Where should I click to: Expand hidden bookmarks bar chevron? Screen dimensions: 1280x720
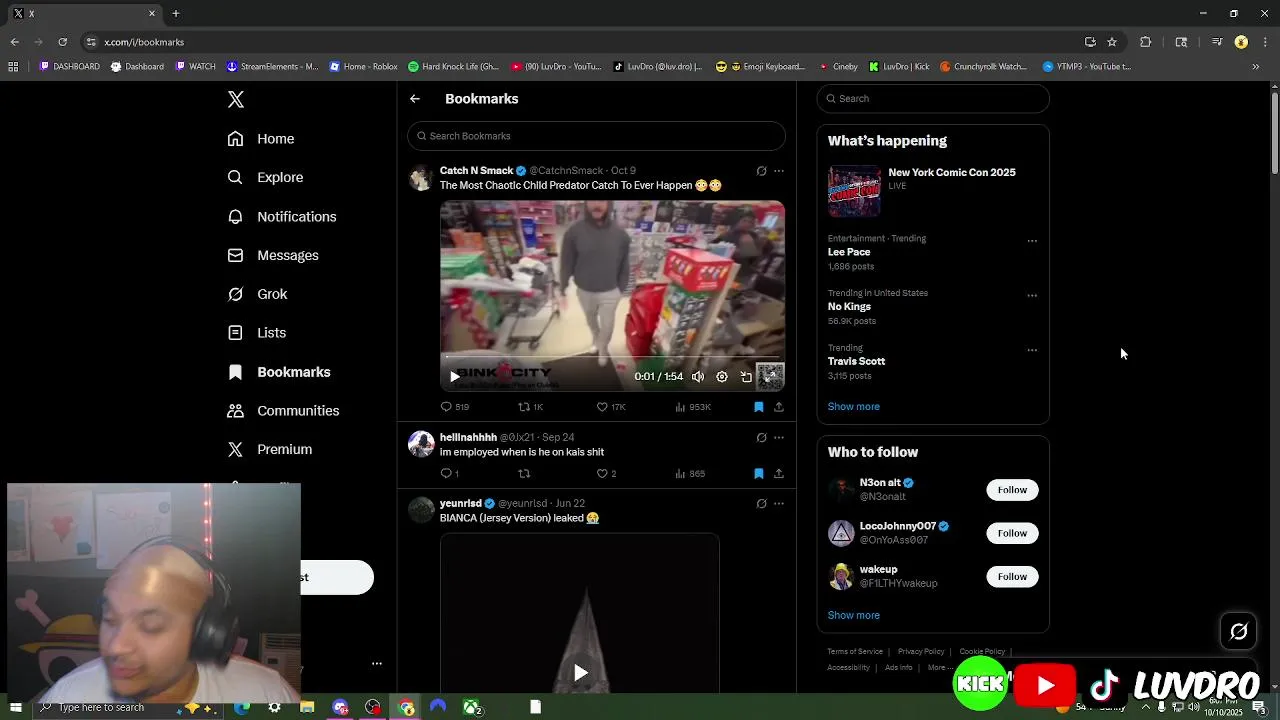point(1256,67)
